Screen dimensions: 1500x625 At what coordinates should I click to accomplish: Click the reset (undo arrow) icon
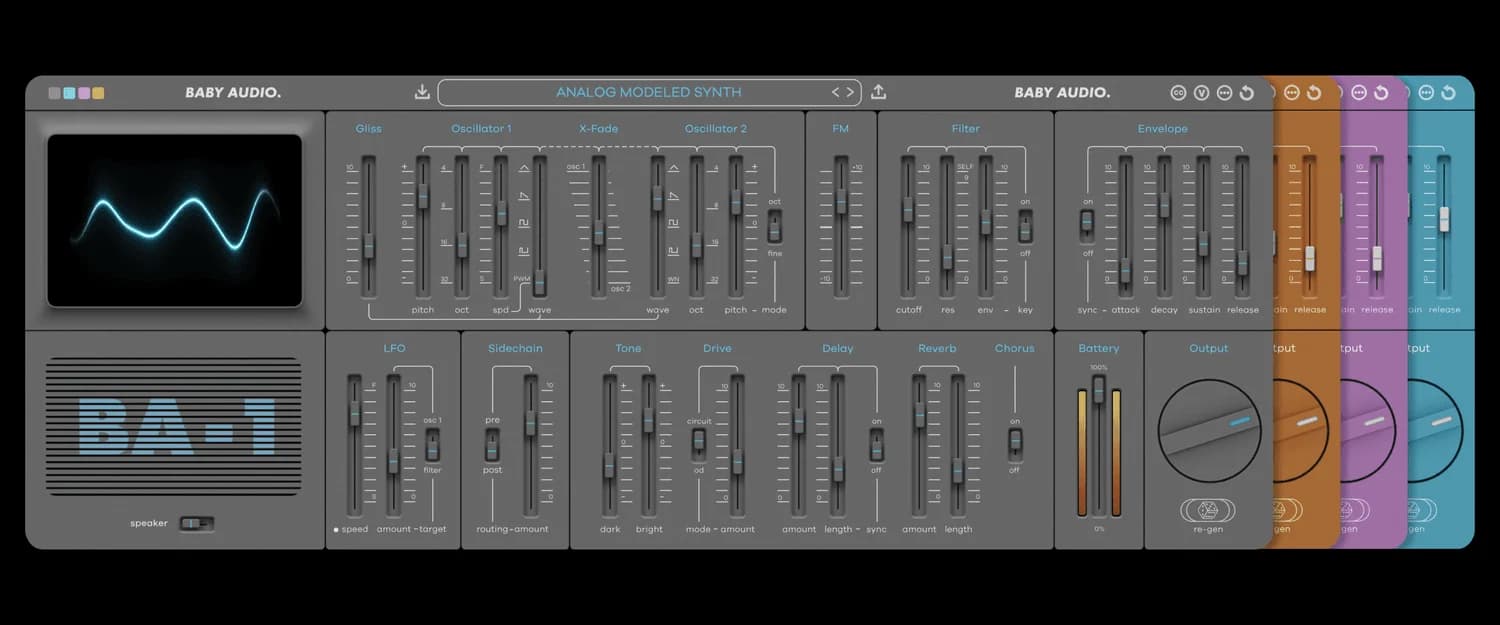(1247, 91)
